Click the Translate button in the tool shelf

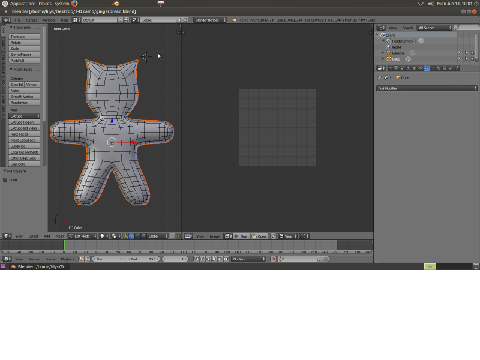[x=24, y=37]
